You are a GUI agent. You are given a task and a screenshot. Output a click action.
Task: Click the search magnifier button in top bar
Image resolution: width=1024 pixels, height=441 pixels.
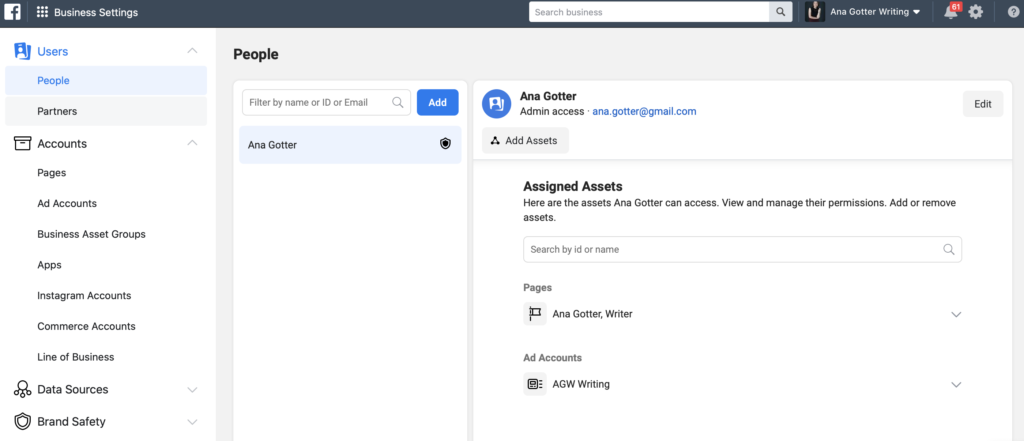tap(781, 12)
